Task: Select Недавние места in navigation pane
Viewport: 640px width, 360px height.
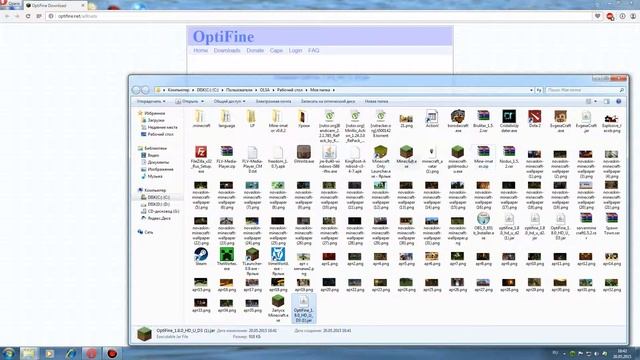Action: [x=162, y=127]
